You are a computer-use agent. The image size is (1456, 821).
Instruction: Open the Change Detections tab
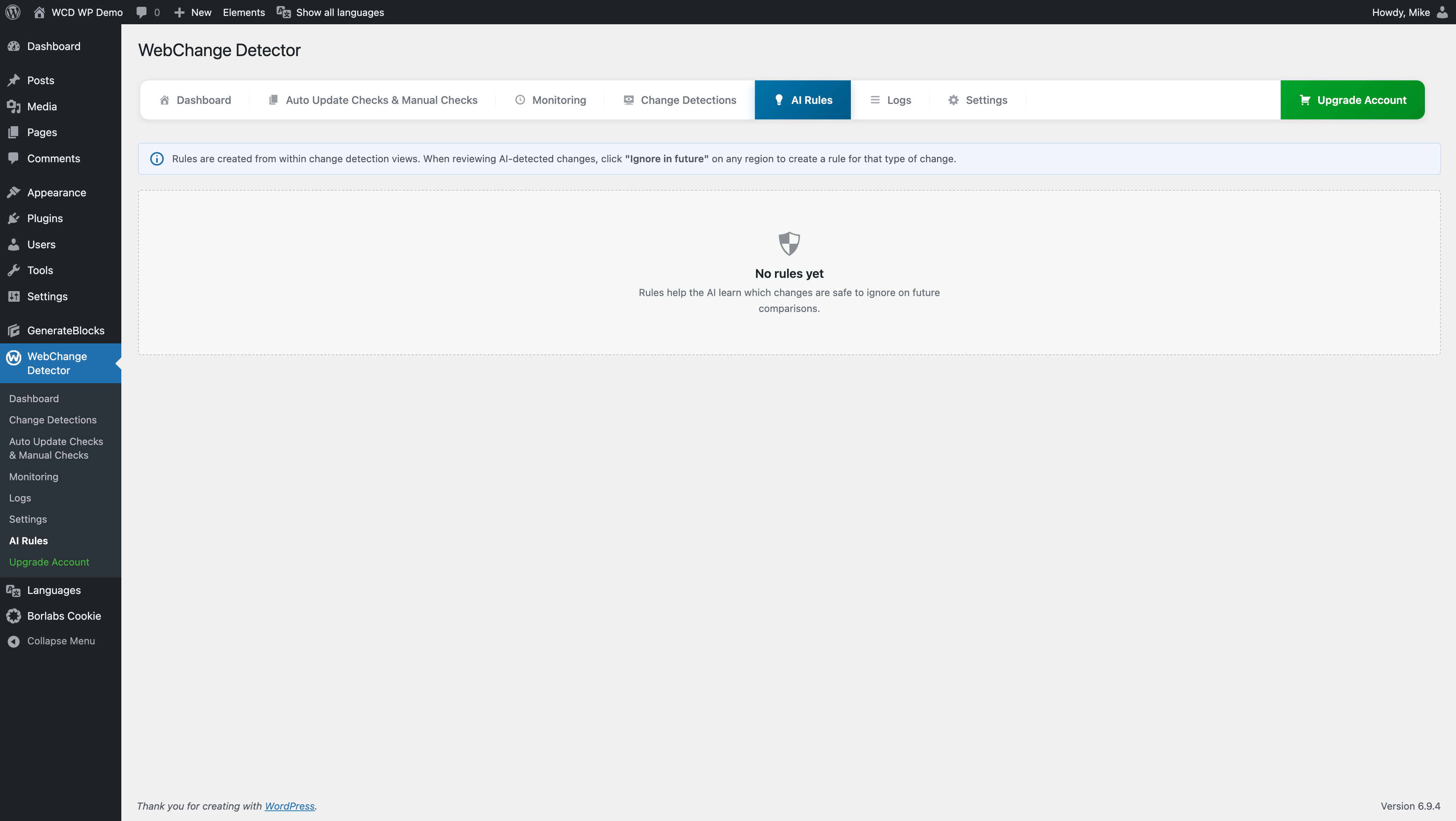(679, 100)
